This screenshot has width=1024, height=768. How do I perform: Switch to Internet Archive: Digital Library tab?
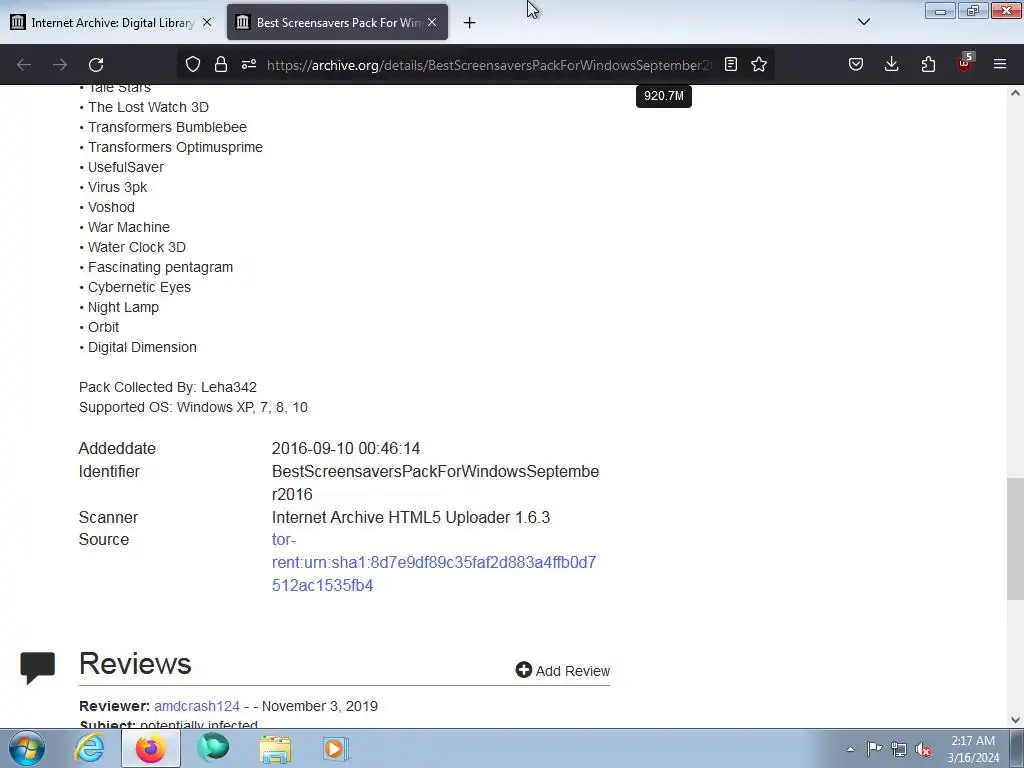[112, 22]
